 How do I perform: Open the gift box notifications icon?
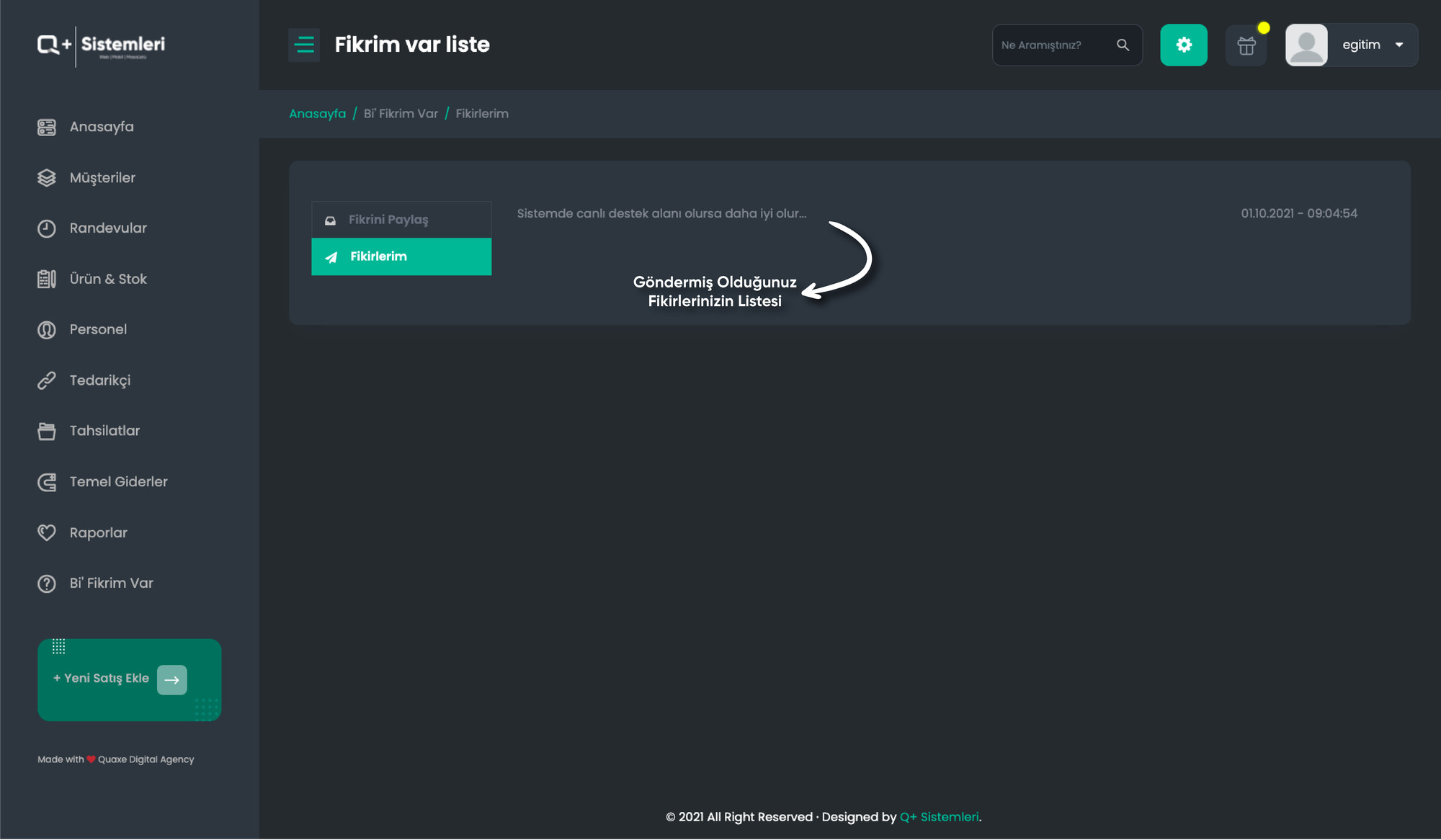(1246, 45)
